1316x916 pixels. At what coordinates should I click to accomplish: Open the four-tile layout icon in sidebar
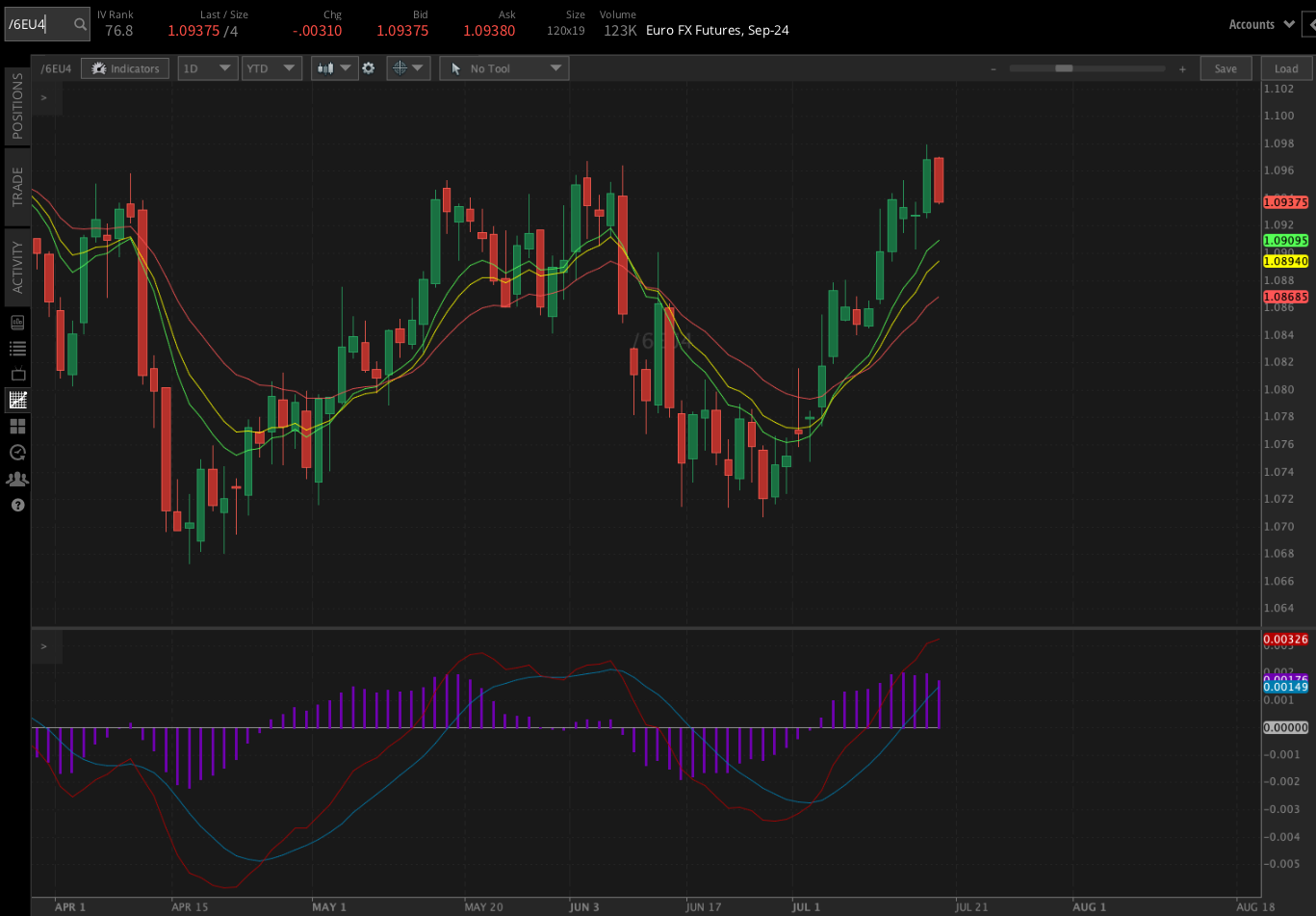[17, 426]
